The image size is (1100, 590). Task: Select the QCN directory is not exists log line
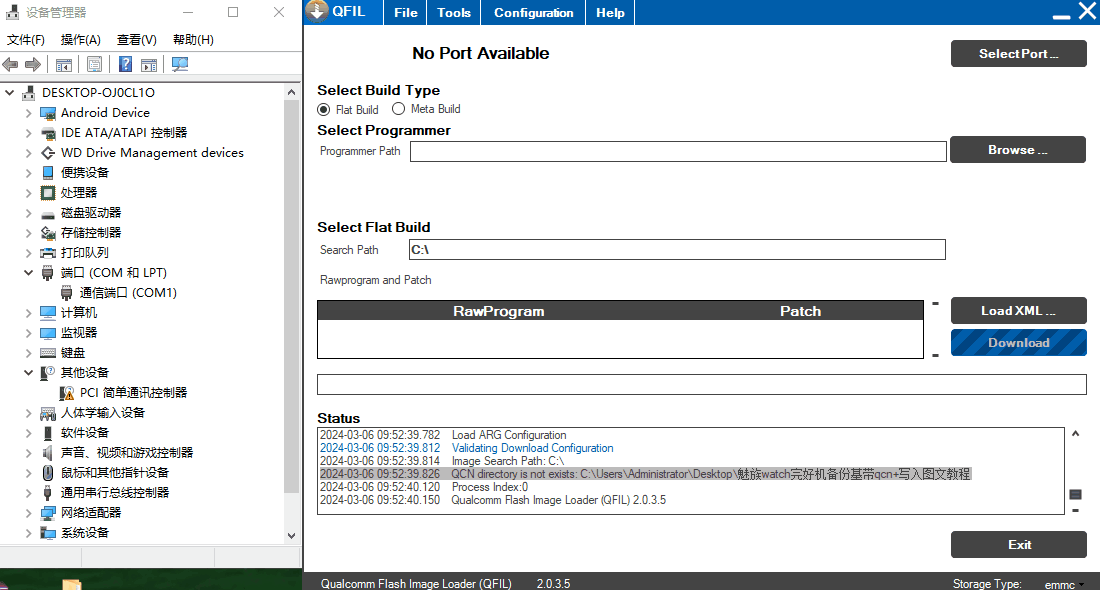point(645,474)
